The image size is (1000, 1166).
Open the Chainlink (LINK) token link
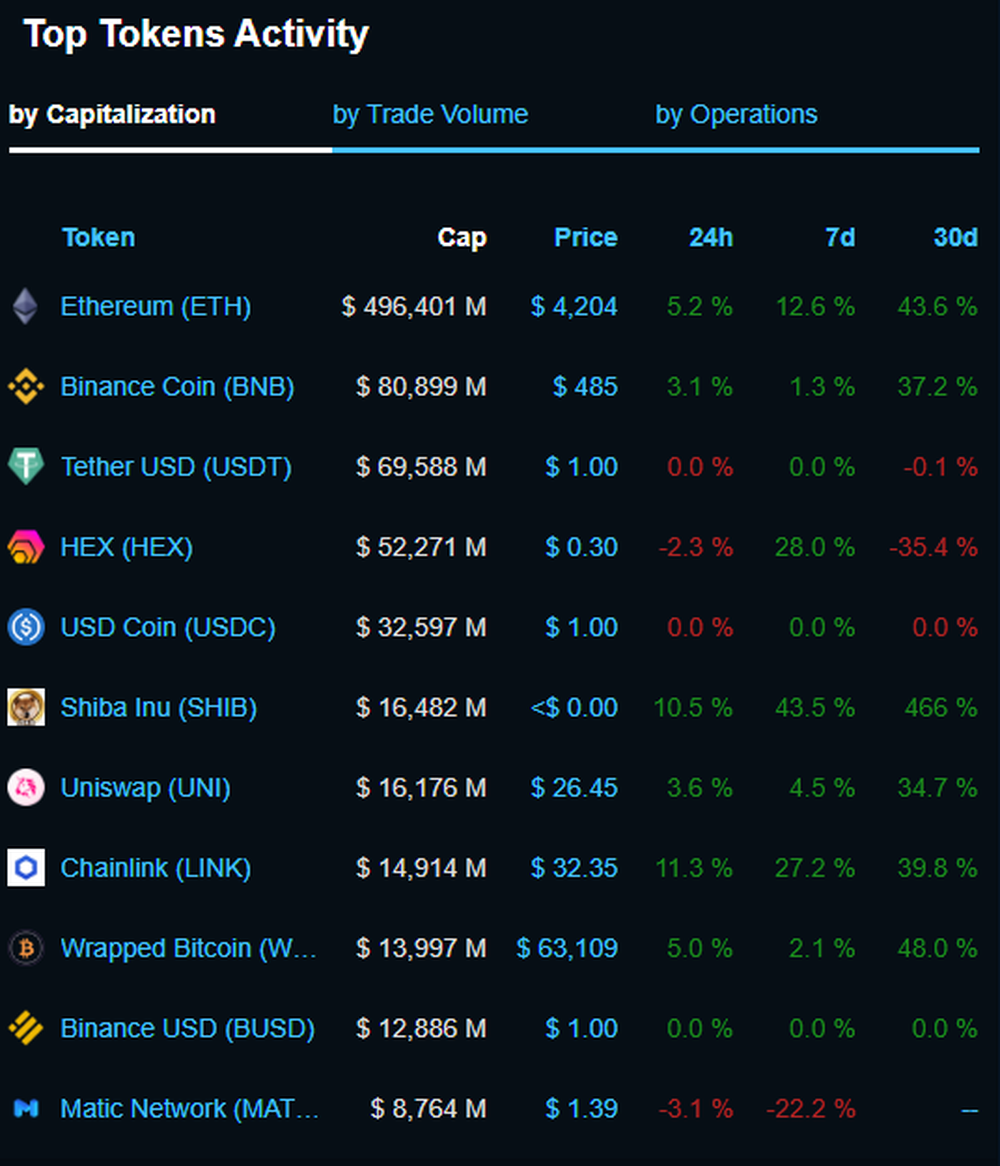coord(155,869)
